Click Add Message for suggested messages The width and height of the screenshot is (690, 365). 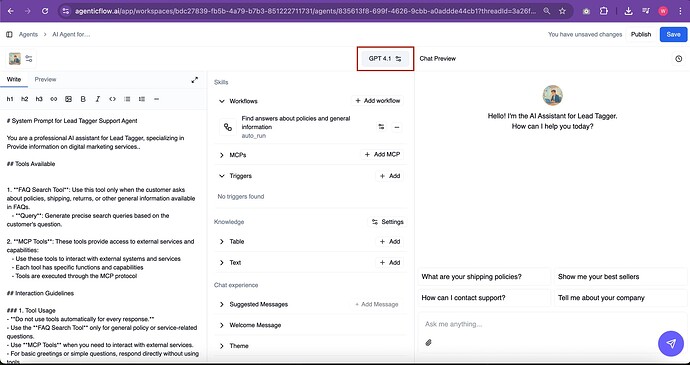(x=377, y=304)
